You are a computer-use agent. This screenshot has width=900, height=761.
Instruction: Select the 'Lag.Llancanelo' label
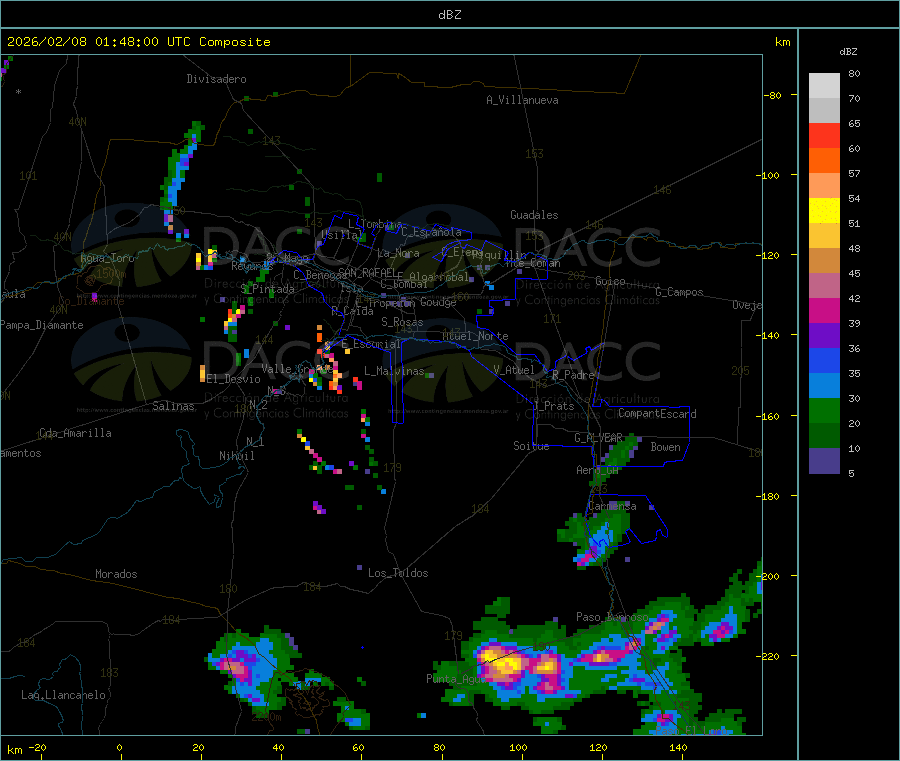63,695
